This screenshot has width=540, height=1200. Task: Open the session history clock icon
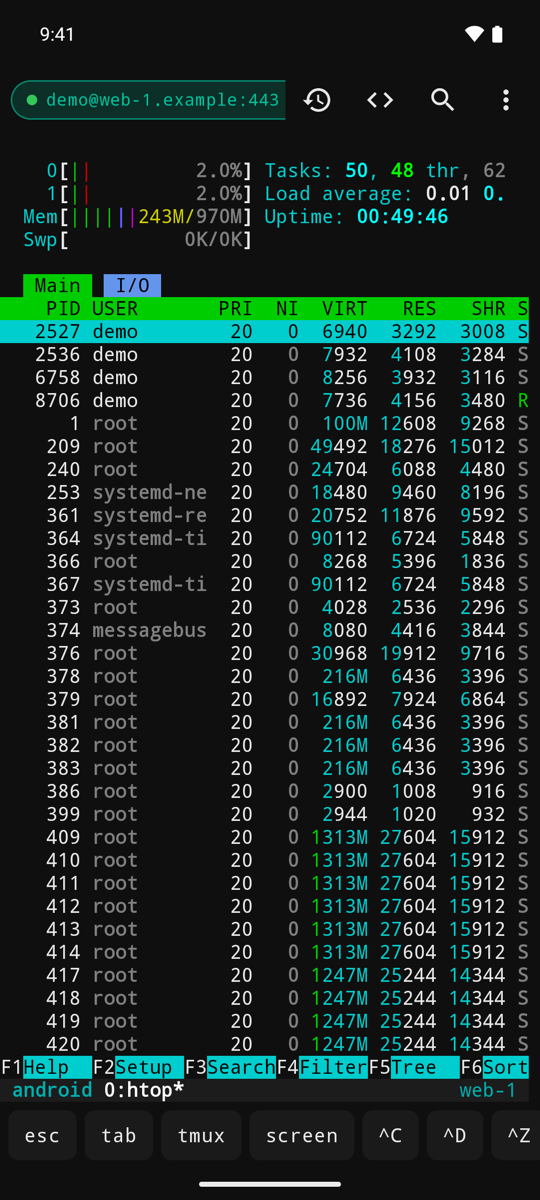317,100
